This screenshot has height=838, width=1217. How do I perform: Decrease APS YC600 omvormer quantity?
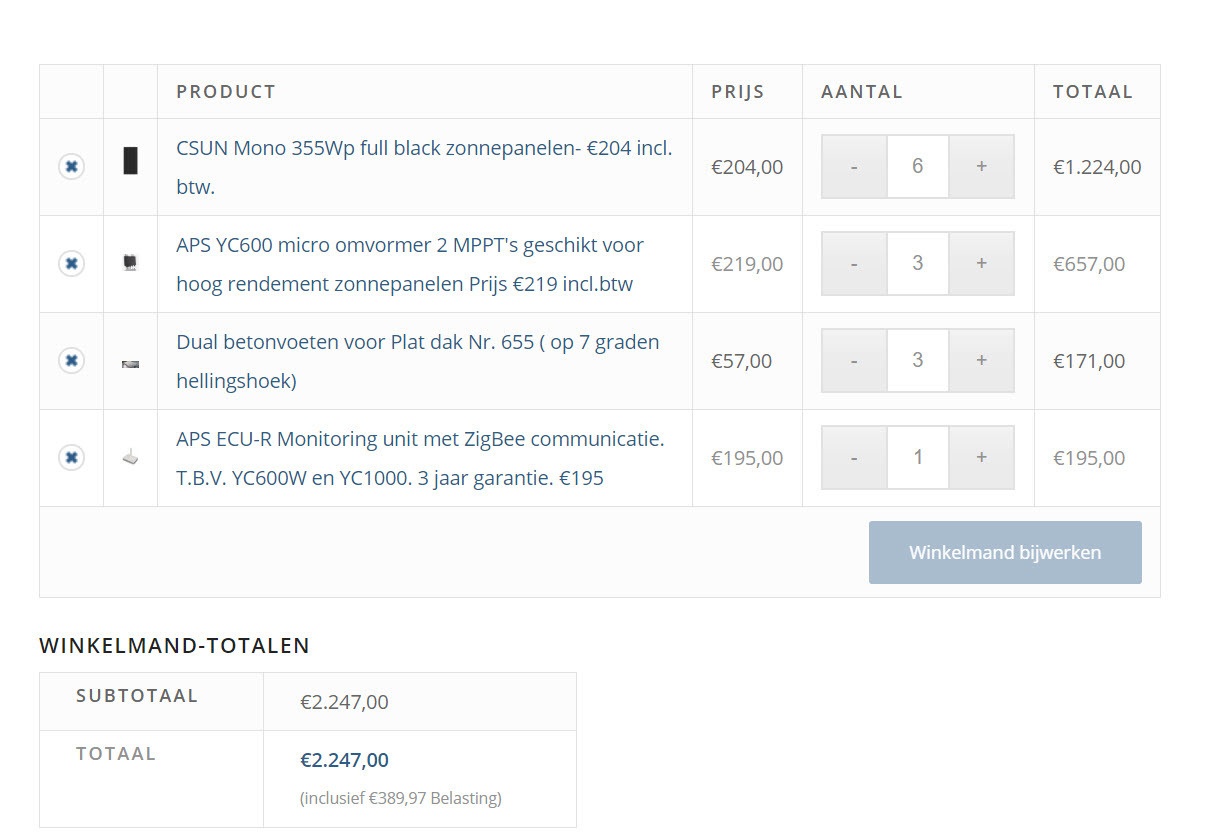(854, 263)
